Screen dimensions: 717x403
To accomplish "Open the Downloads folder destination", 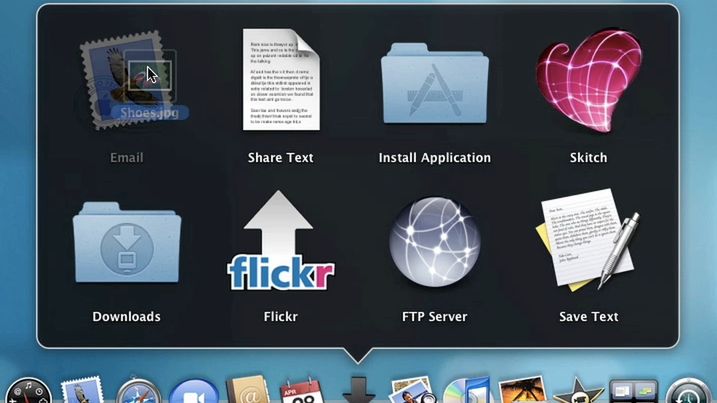I will click(127, 242).
